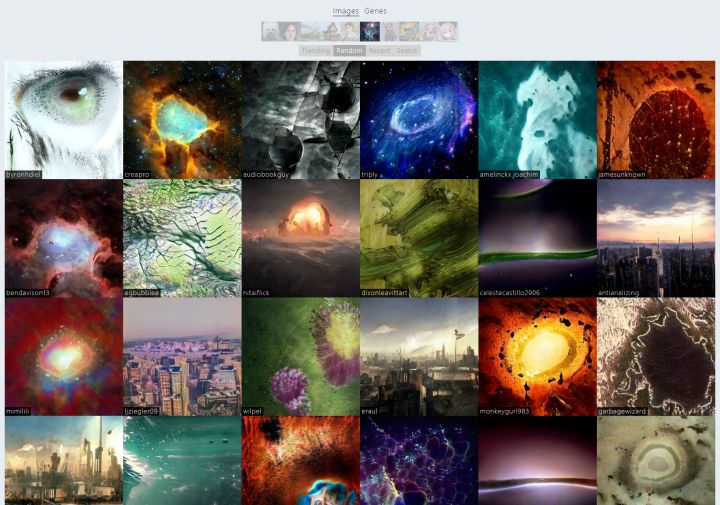This screenshot has height=505, width=720.
Task: Open bendavison13's red nebula image
Action: pos(64,238)
